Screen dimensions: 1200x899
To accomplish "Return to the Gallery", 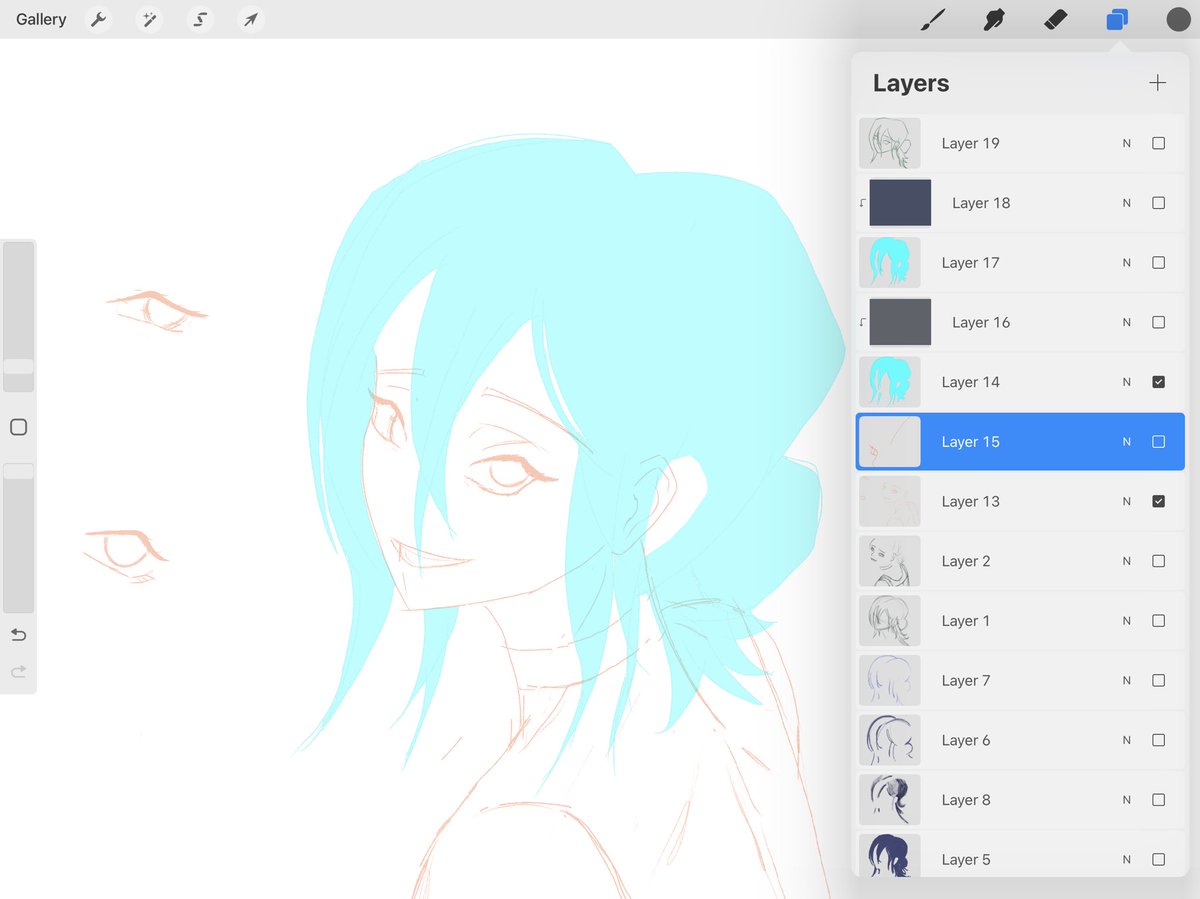I will pos(41,19).
